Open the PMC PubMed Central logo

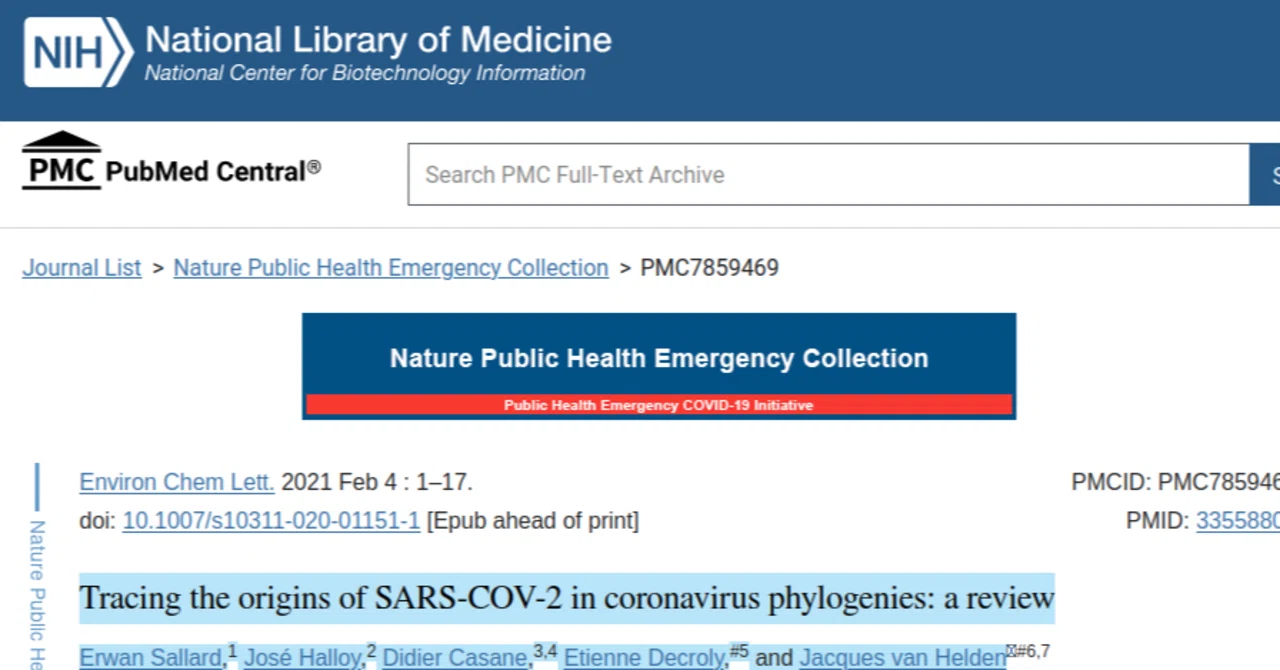[171, 161]
